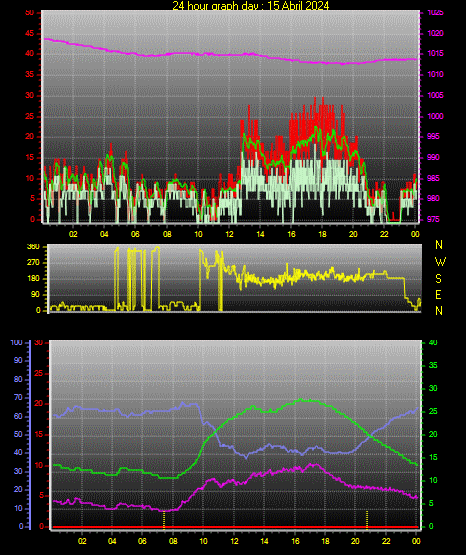Click the green 40 temperature axis label

coord(433,343)
